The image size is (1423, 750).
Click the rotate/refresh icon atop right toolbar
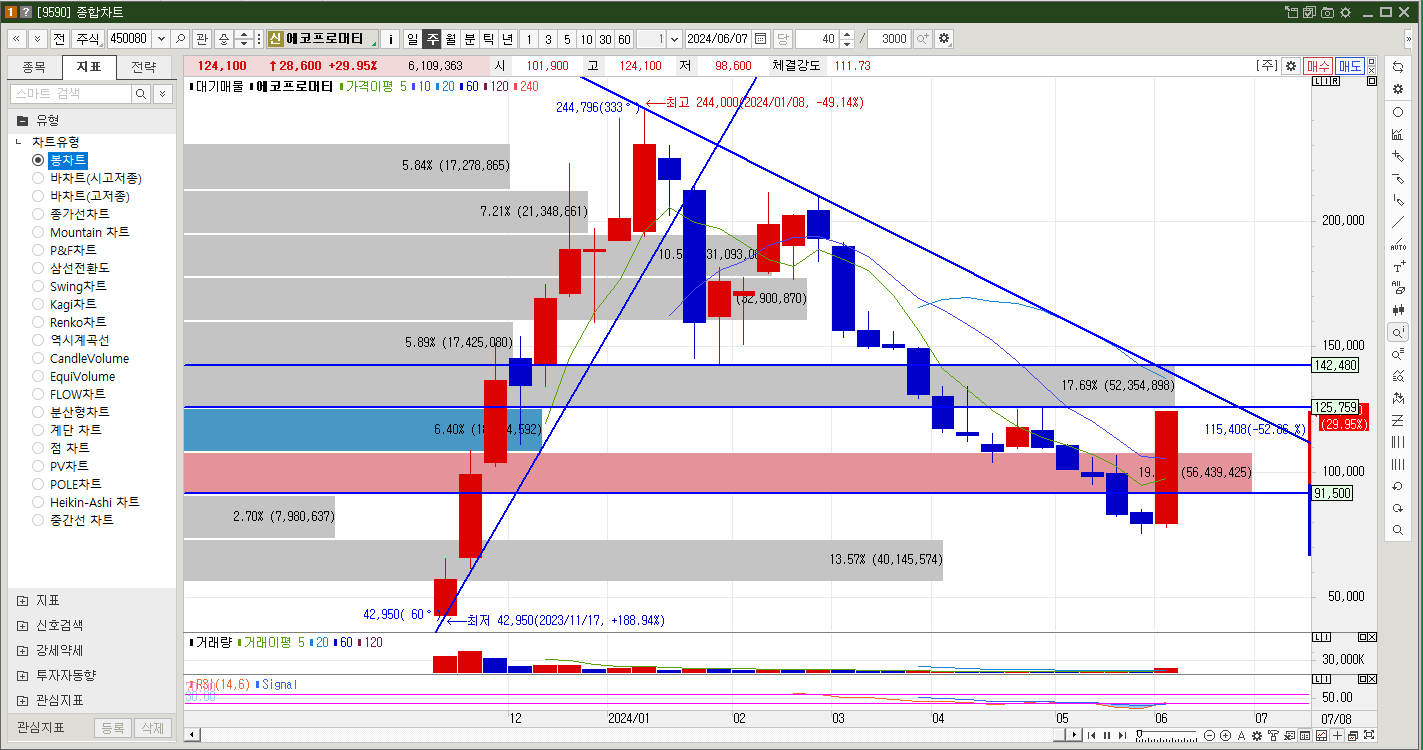click(x=1398, y=67)
